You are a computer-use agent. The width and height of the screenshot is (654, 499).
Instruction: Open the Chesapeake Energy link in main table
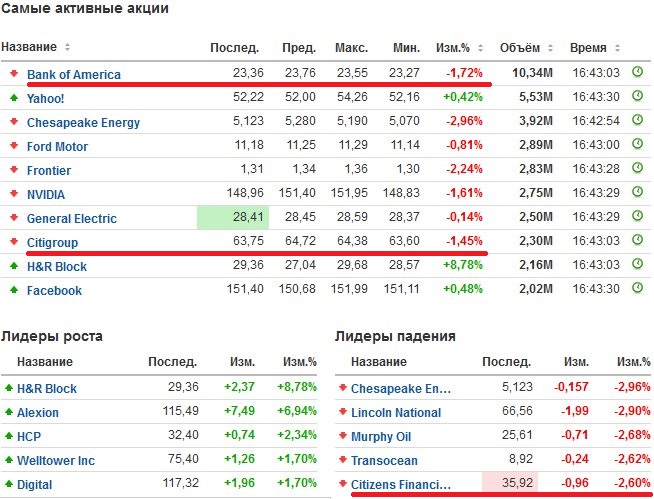pos(83,122)
